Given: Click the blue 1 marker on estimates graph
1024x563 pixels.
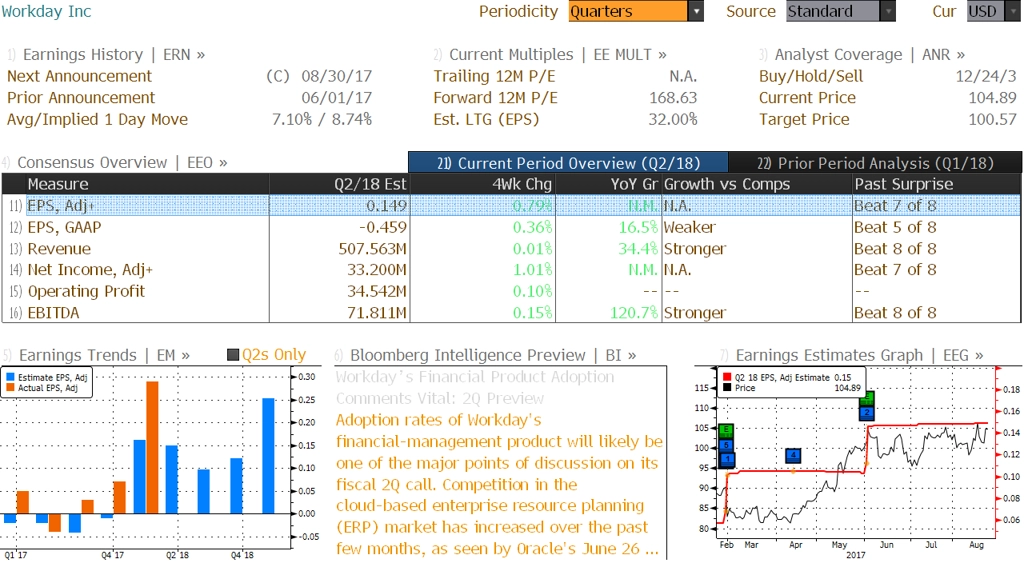Looking at the screenshot, I should 726,460.
